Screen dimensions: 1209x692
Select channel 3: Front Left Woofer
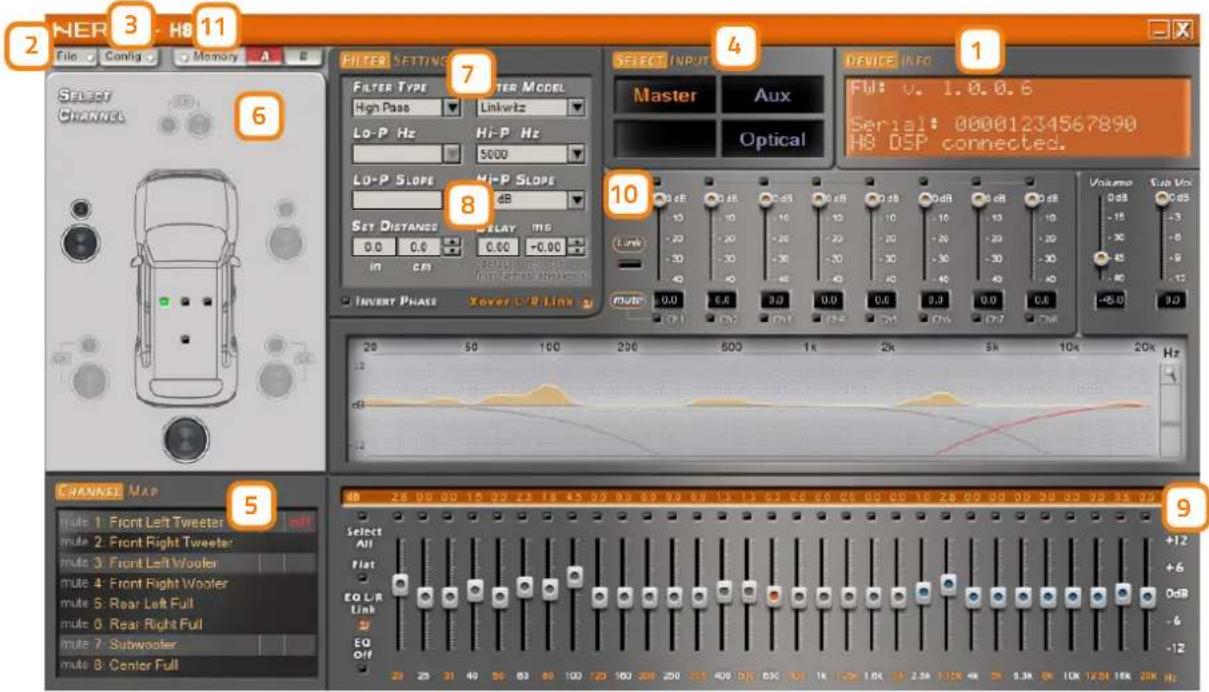187,562
